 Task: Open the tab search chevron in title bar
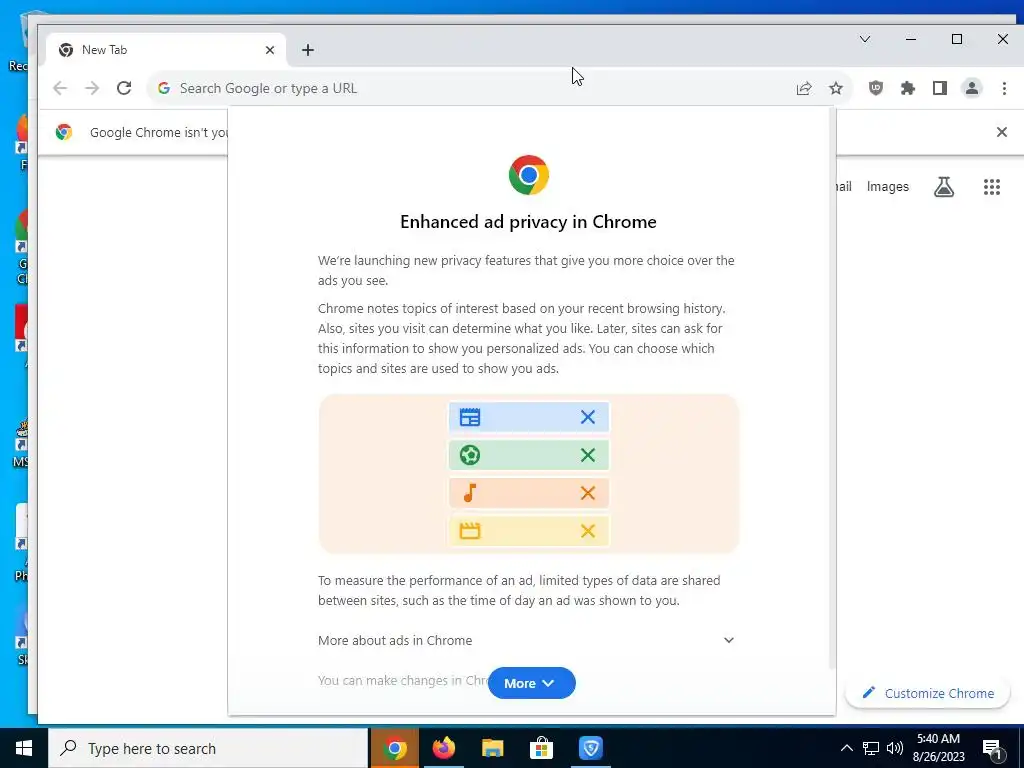click(865, 39)
